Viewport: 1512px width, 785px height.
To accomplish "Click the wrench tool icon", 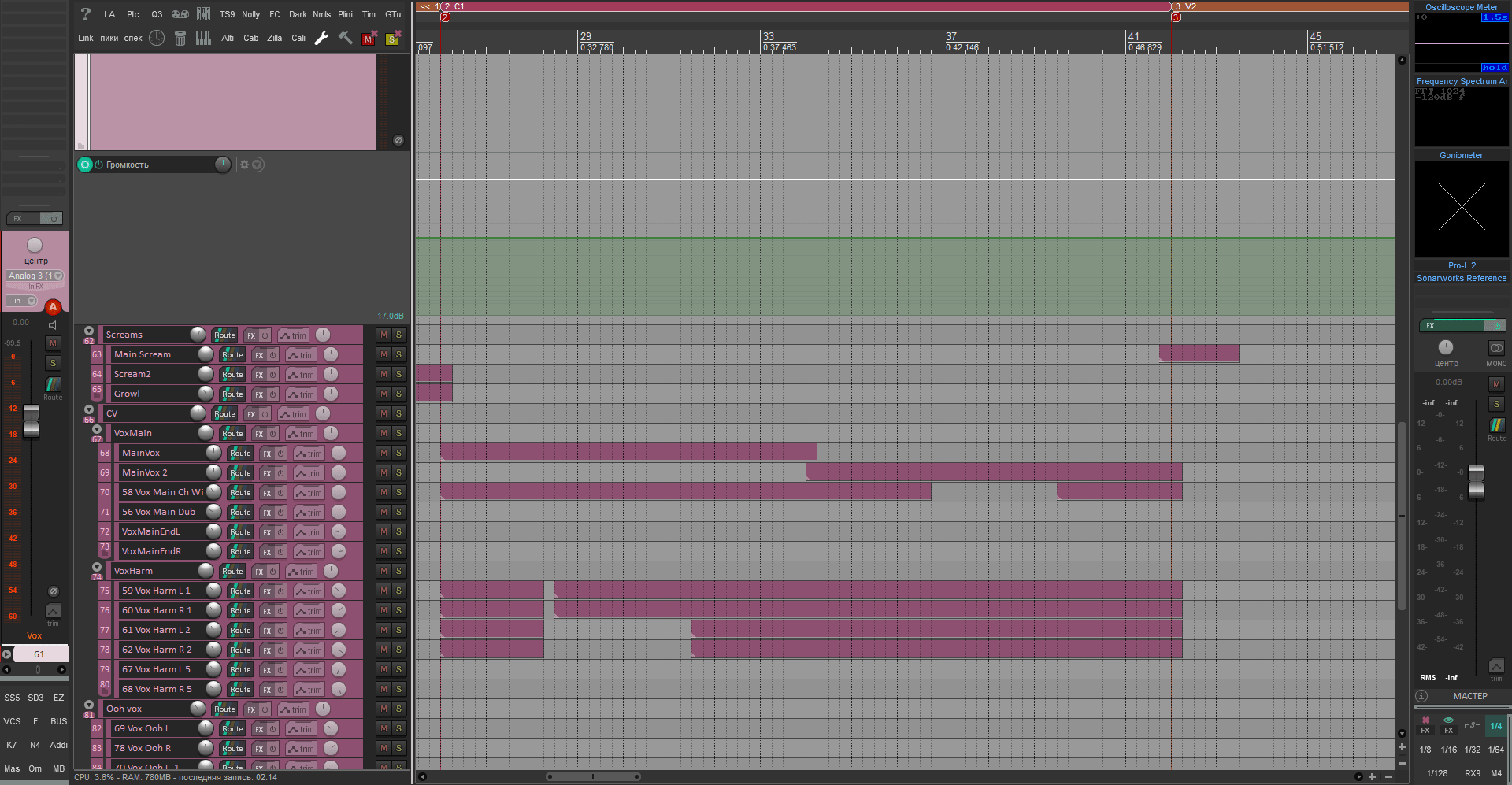I will click(321, 38).
